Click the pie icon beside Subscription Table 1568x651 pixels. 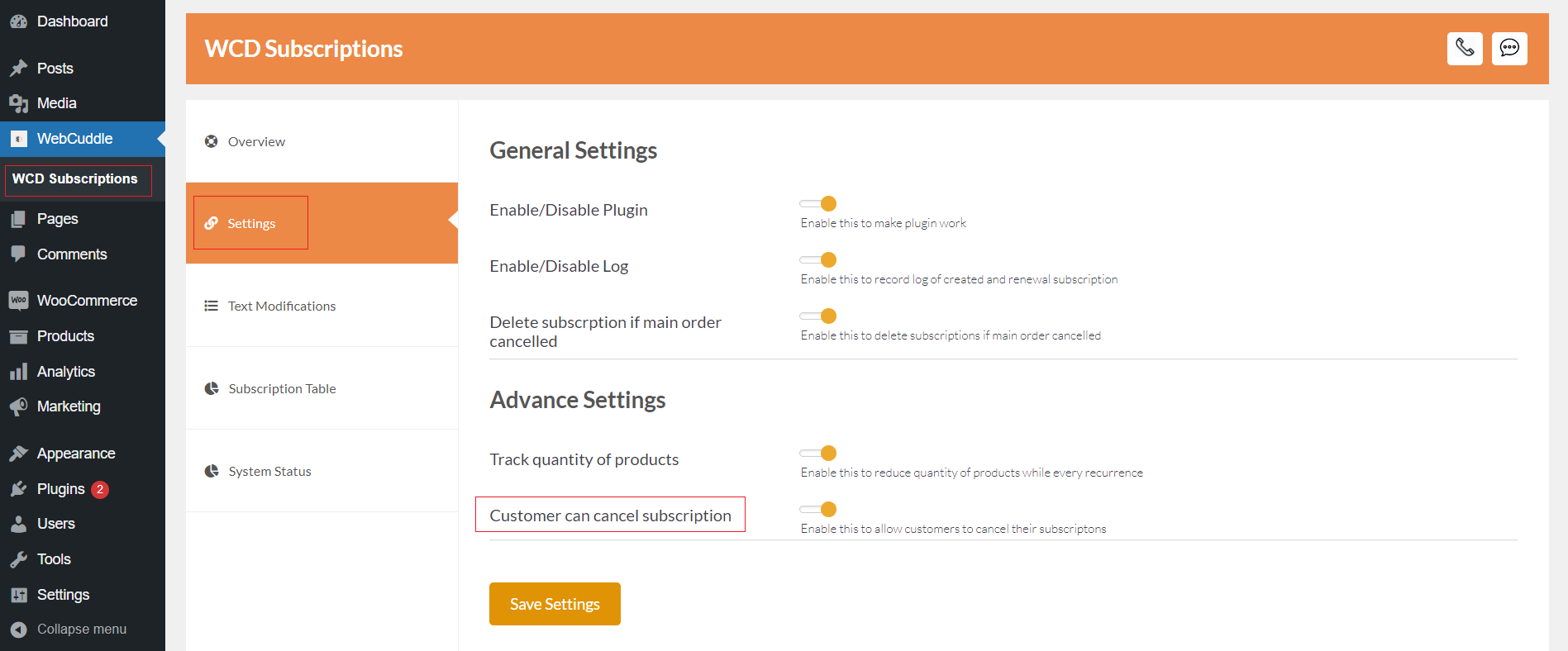pos(212,388)
